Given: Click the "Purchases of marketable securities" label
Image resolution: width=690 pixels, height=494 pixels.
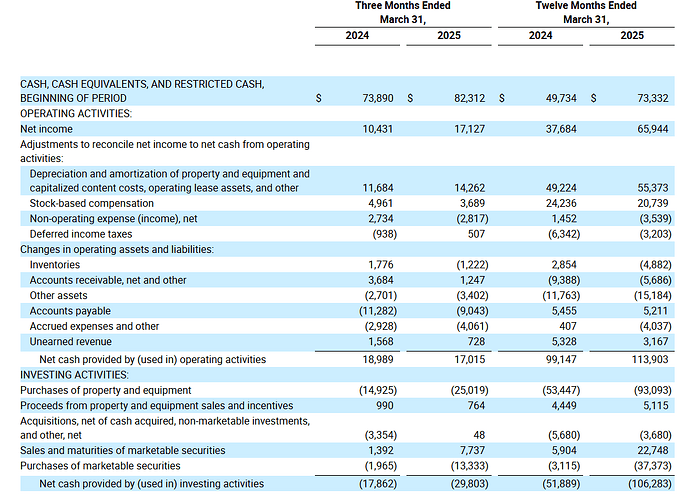Looking at the screenshot, I should tap(100, 466).
